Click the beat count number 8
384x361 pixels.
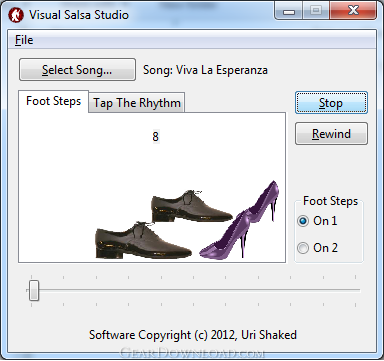(155, 136)
